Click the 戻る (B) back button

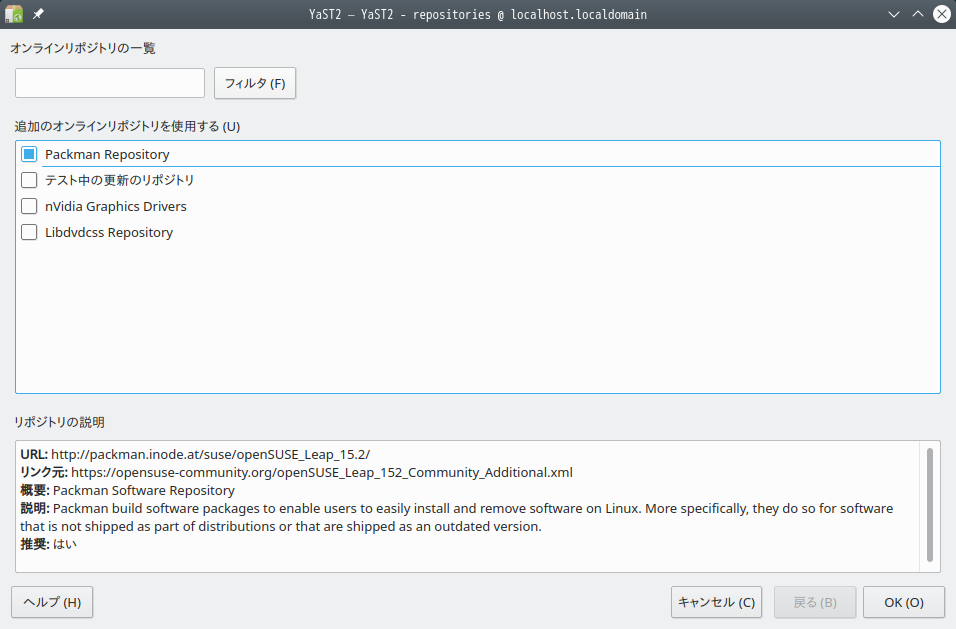coord(815,602)
